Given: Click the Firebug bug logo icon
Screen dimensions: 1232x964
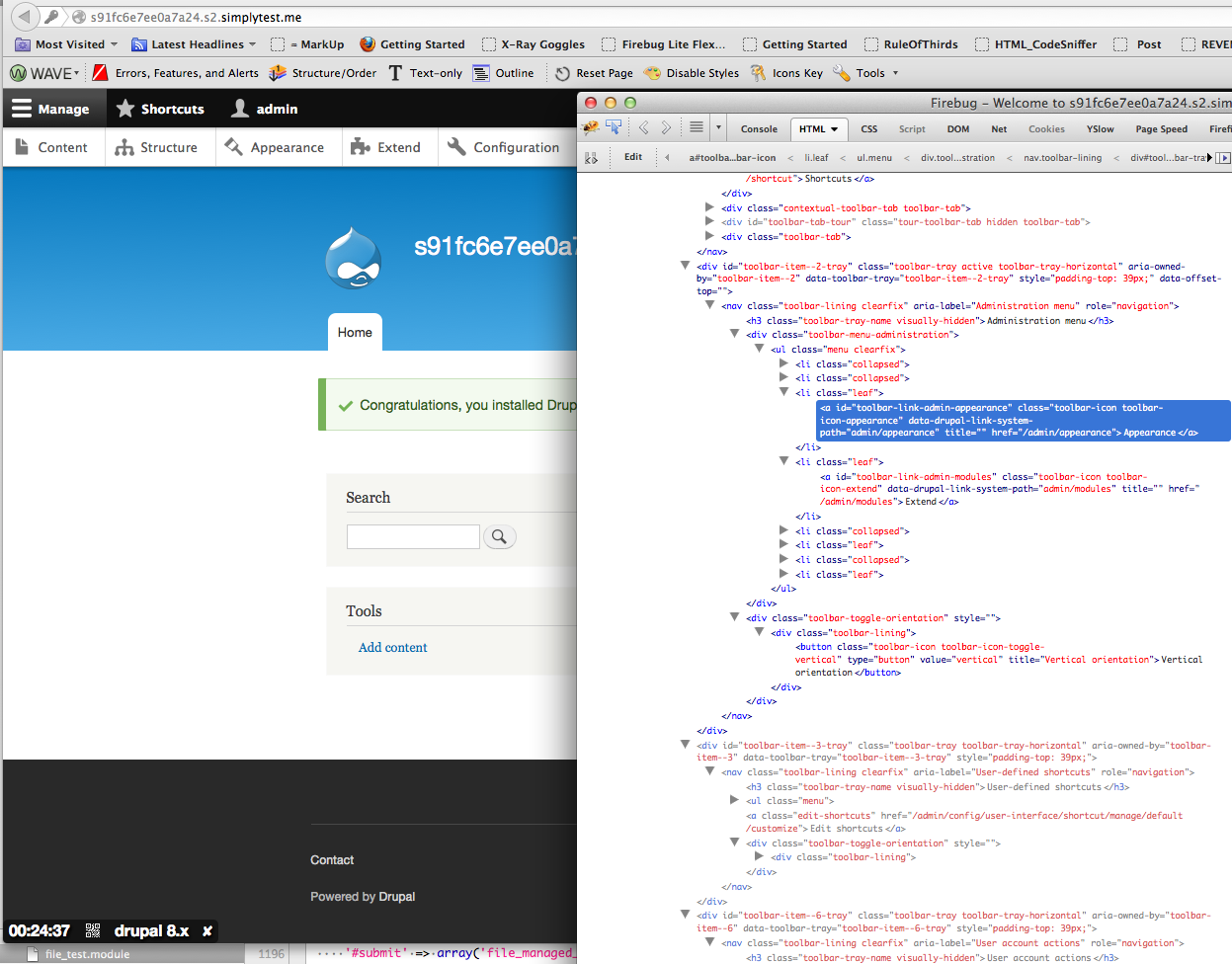Looking at the screenshot, I should tap(592, 127).
